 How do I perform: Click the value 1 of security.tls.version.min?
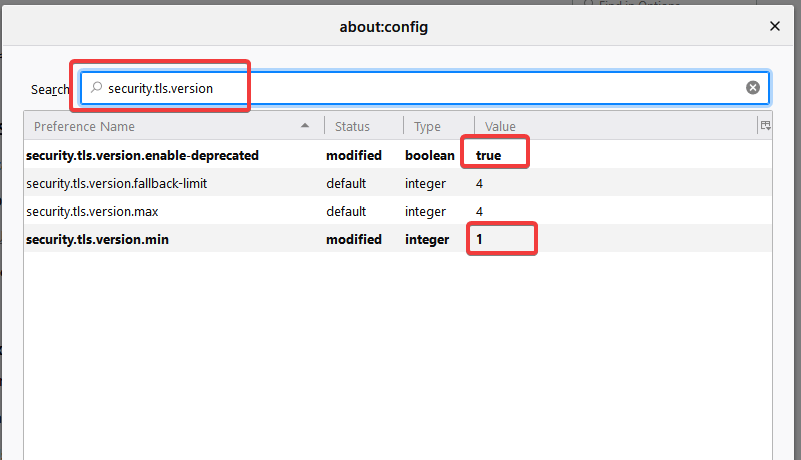(x=480, y=240)
